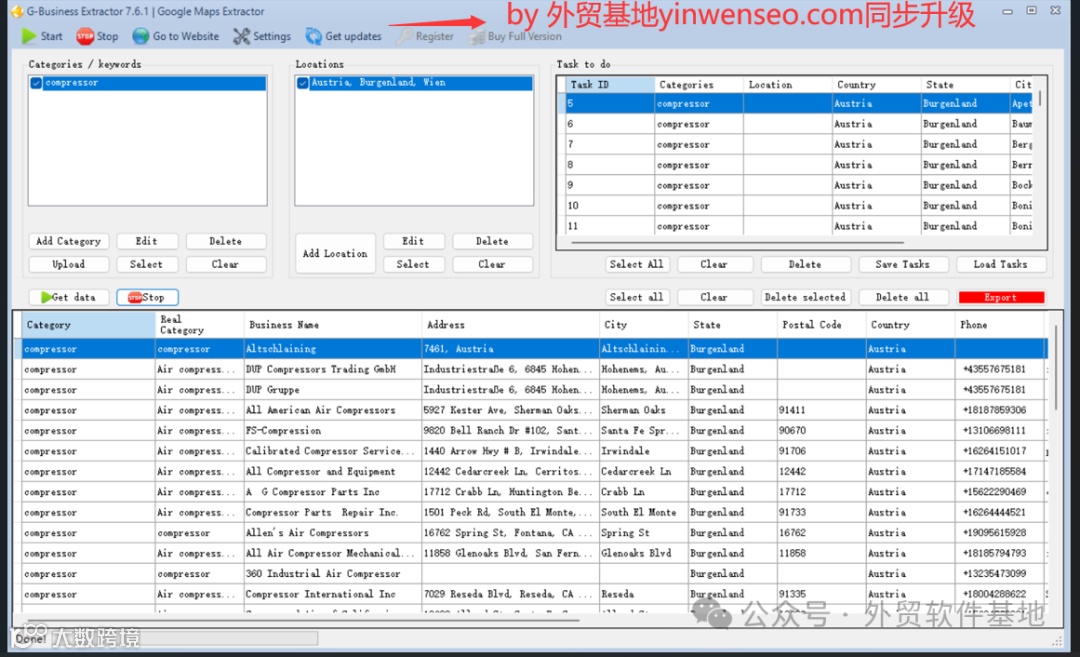
Task: Select Altschlaining business name cell
Action: (332, 349)
